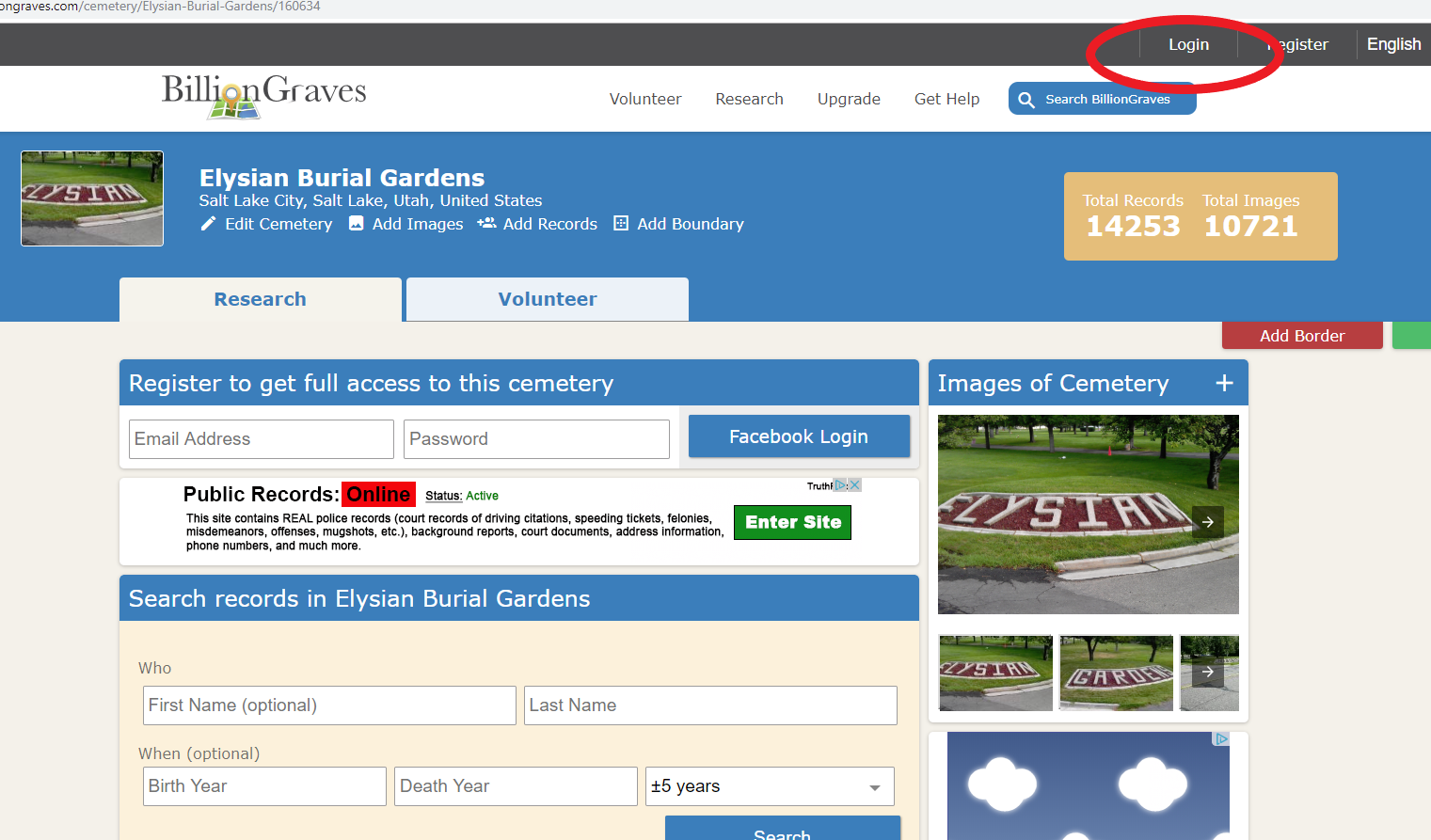
Task: Click the green Enter Site button
Action: 792,522
